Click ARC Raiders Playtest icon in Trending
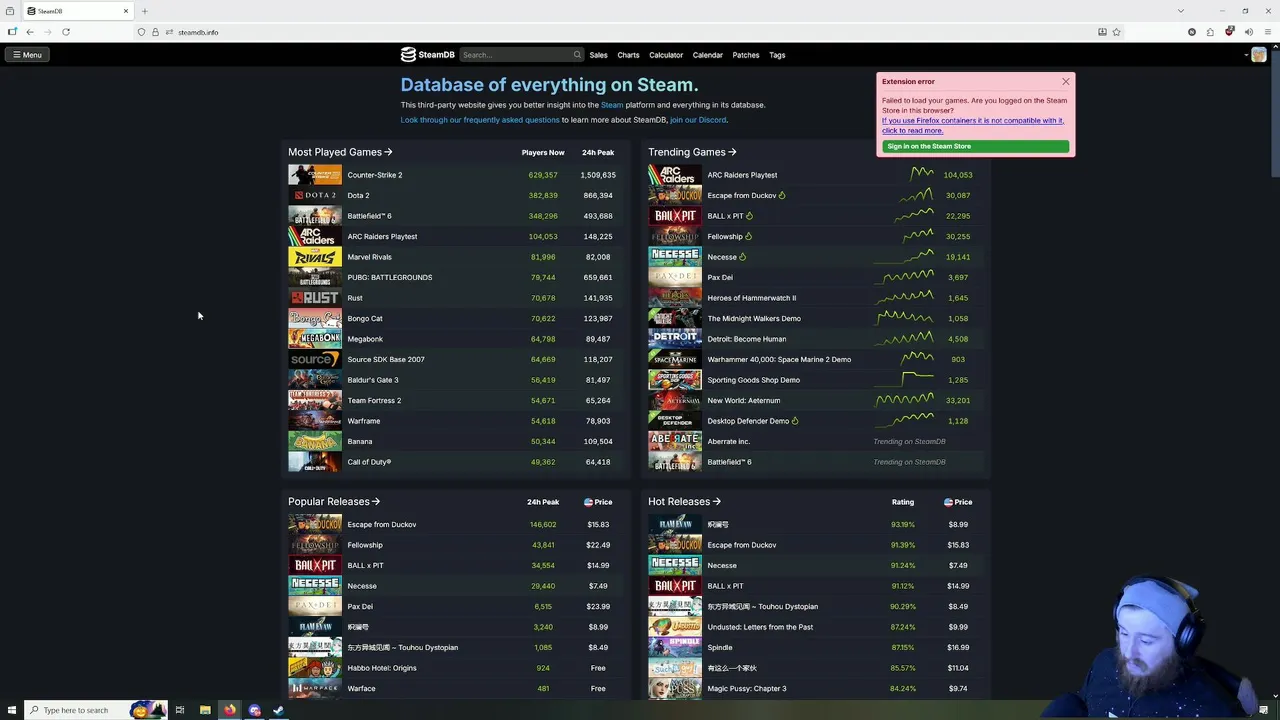 point(675,175)
